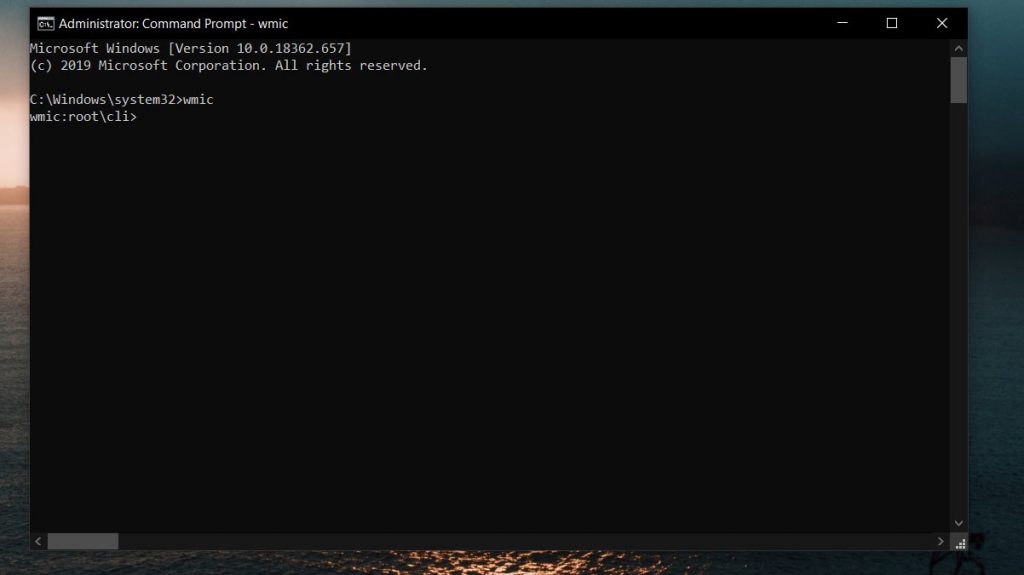Screen dimensions: 1024x575
Task: Click the empty black console area
Action: pyautogui.click(x=480, y=320)
